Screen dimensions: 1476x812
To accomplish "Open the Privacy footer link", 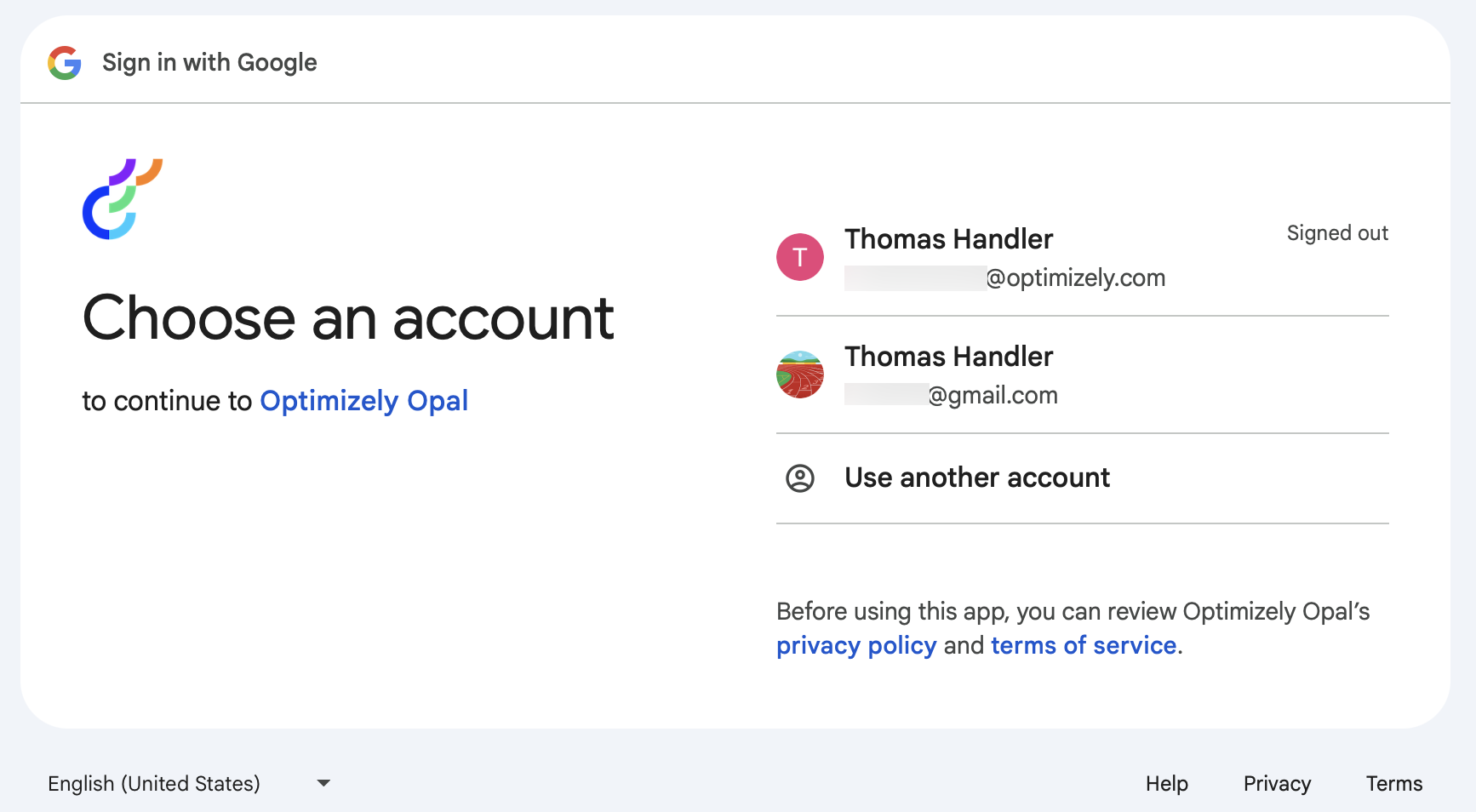I will (x=1276, y=784).
